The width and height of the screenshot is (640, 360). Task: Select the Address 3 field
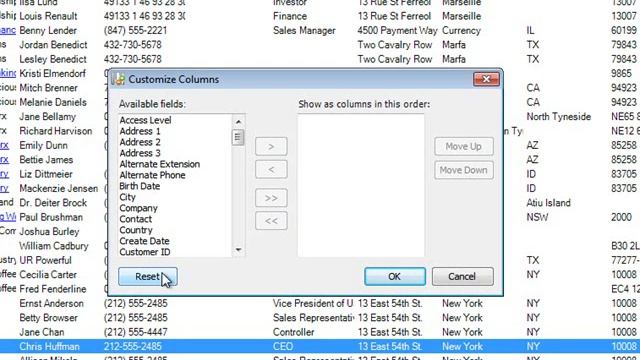(140, 153)
